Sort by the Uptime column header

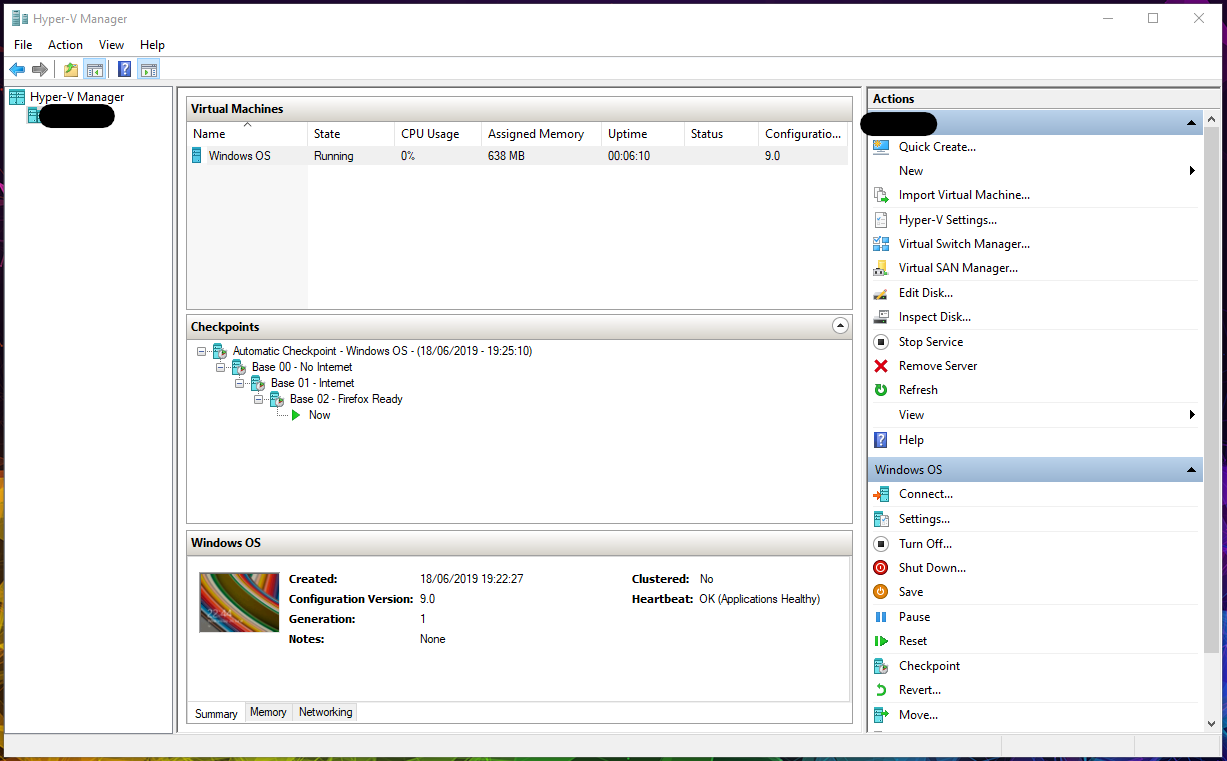(643, 134)
